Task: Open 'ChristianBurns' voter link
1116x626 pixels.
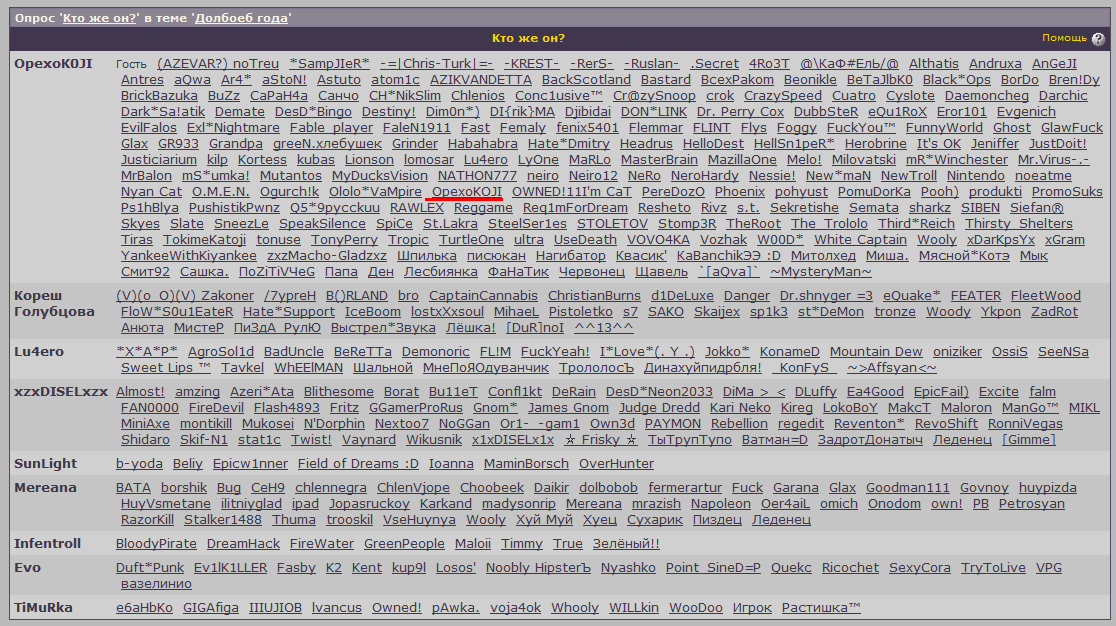Action: [594, 295]
